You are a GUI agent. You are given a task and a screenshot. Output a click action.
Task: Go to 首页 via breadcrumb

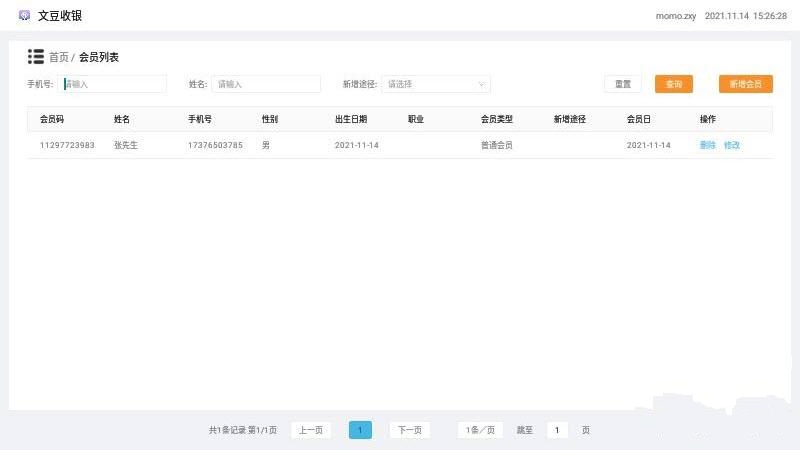click(x=59, y=58)
